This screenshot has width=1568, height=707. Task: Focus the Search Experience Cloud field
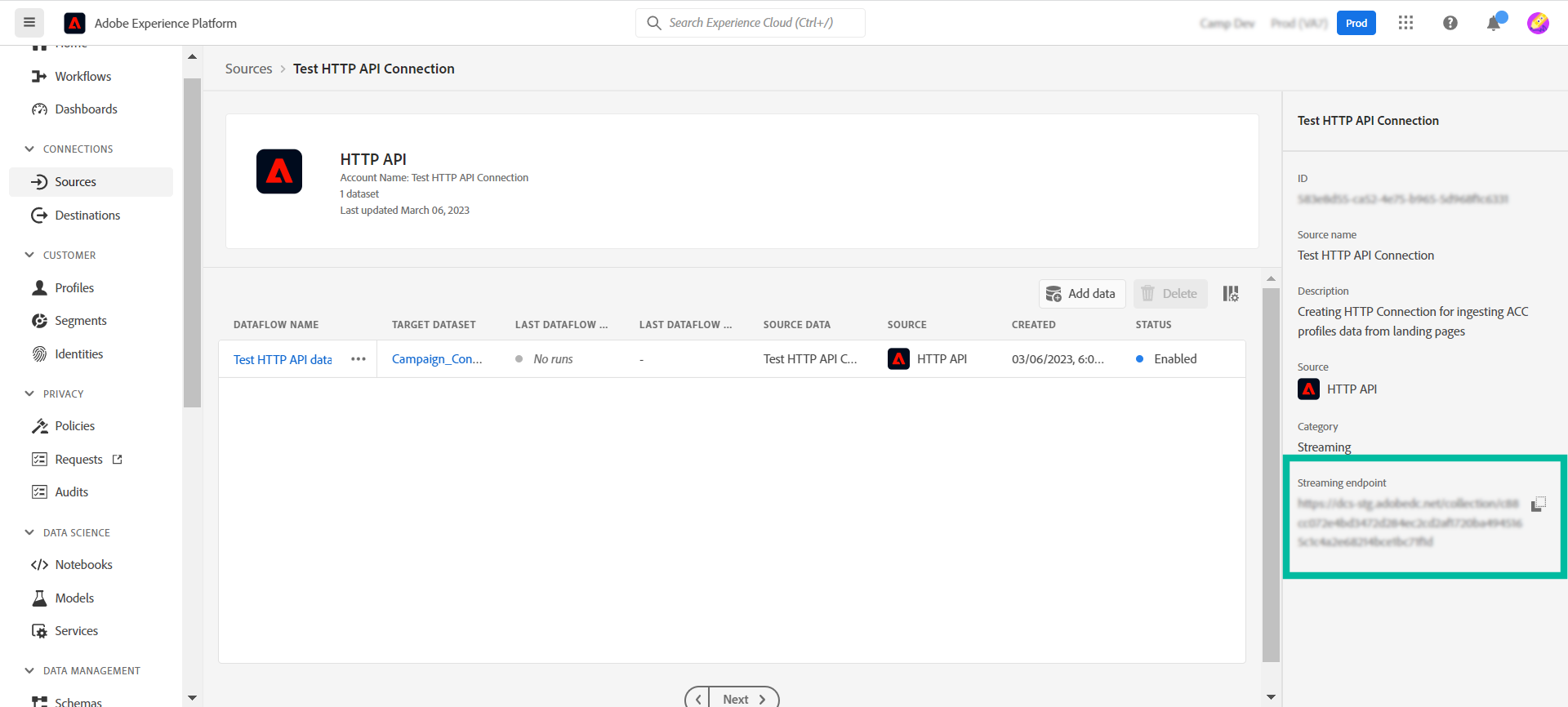pos(751,23)
